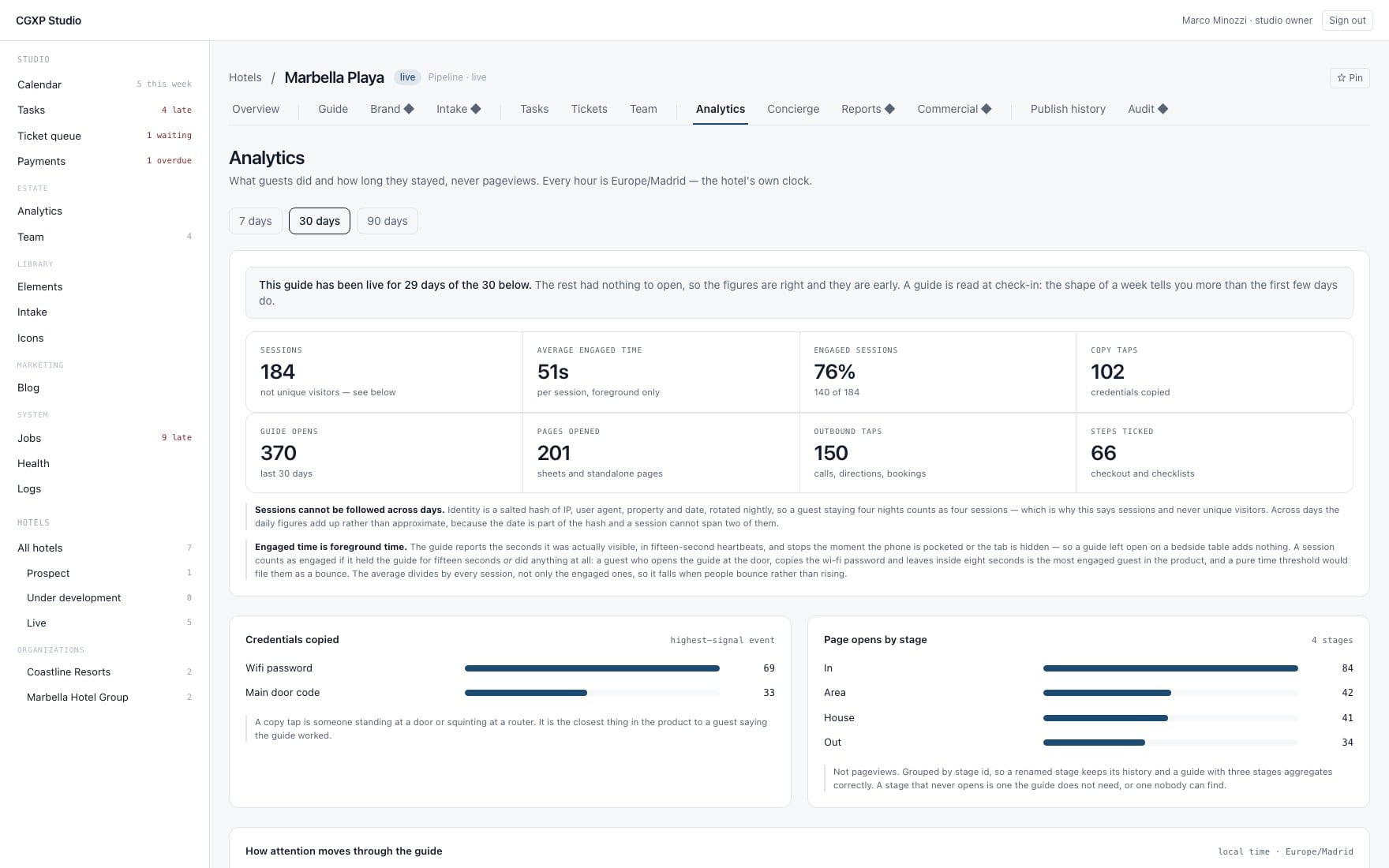1389x868 pixels.
Task: Open sidebar Analytics under Estate
Action: click(x=104, y=211)
